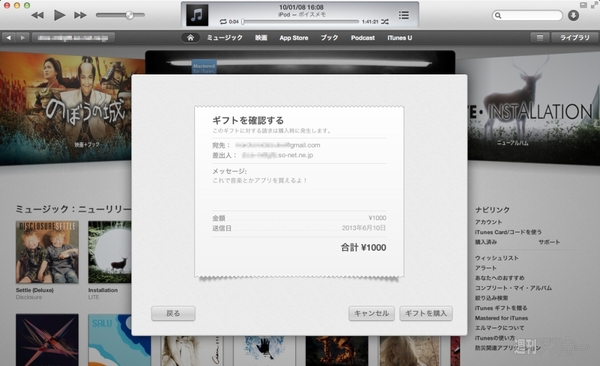Viewport: 600px width, 366px height.
Task: Click the search field in iTunes
Action: coord(527,15)
